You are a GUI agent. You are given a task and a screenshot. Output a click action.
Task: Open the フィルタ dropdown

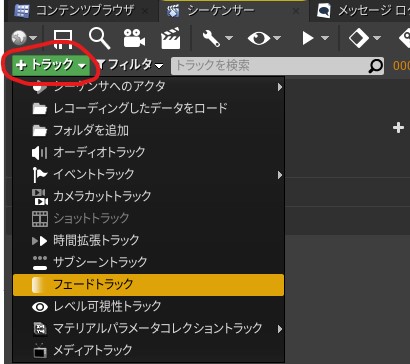pos(130,65)
